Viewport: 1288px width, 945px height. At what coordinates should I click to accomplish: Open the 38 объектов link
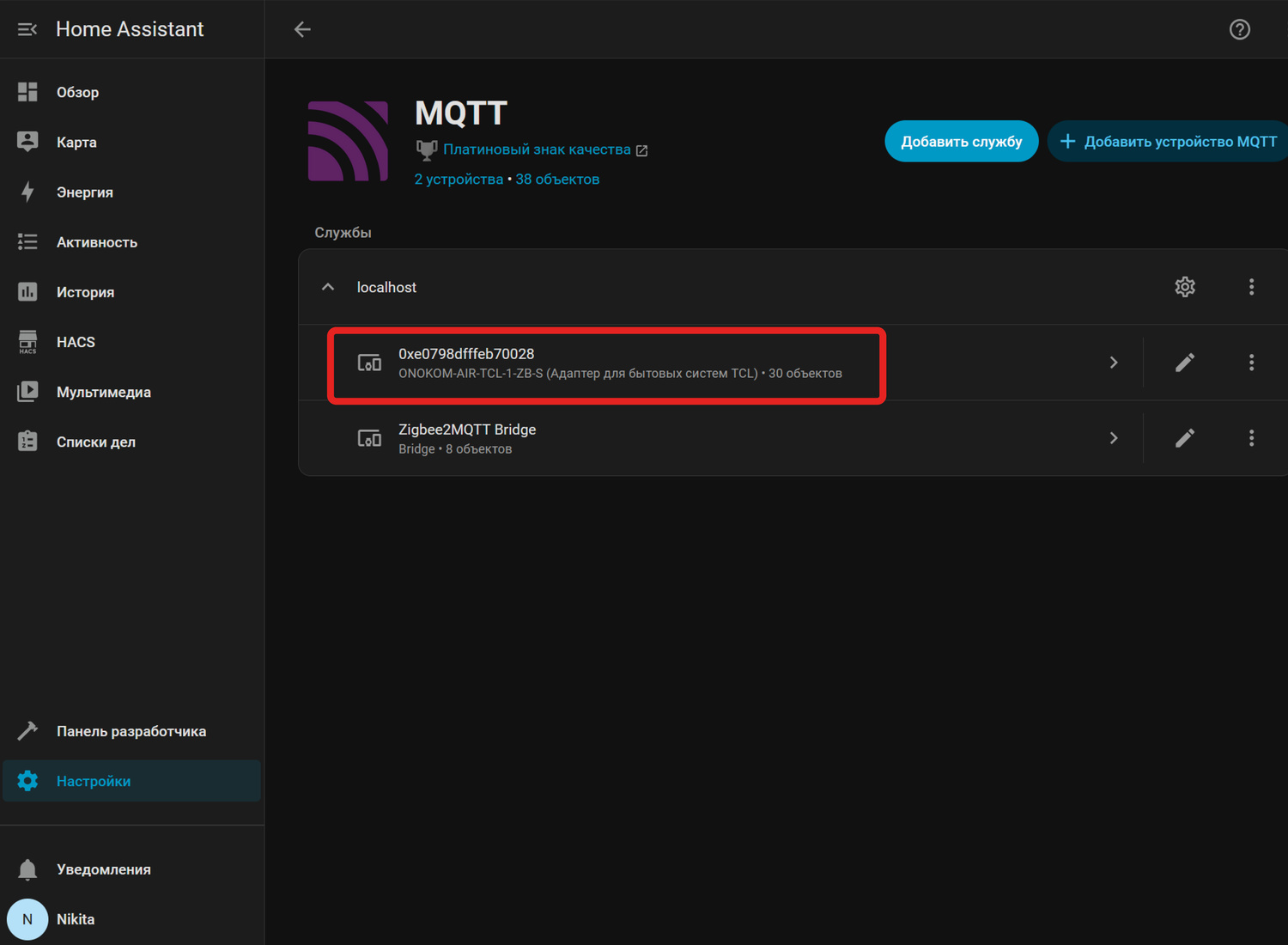click(557, 179)
